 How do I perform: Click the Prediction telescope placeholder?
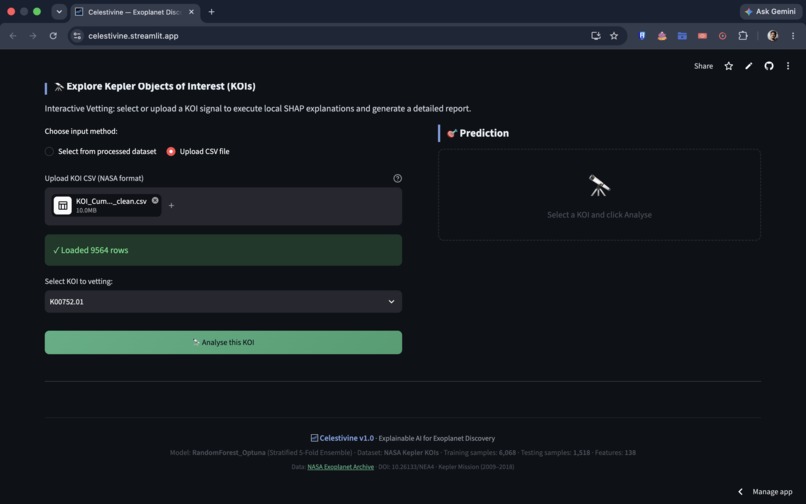599,194
